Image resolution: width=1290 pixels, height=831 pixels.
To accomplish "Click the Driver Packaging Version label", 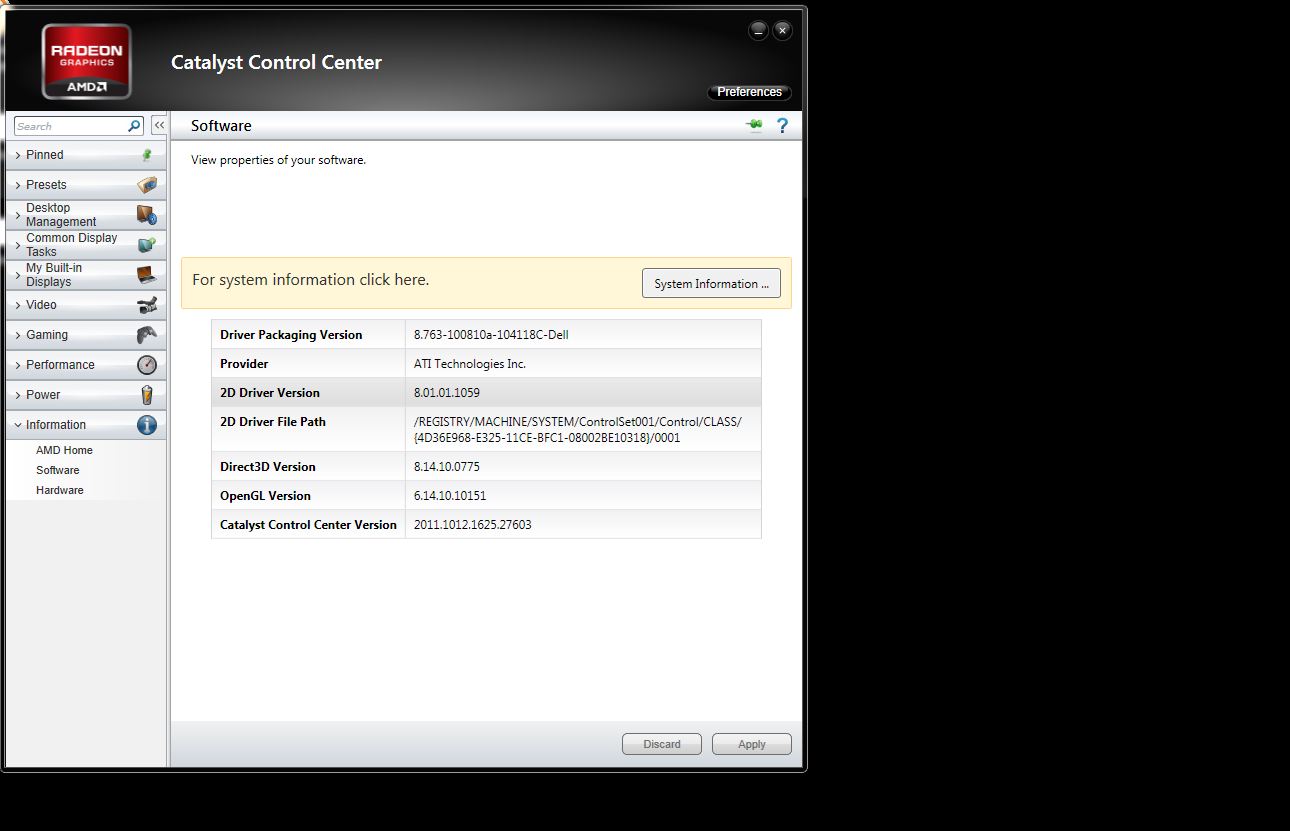I will (x=291, y=335).
